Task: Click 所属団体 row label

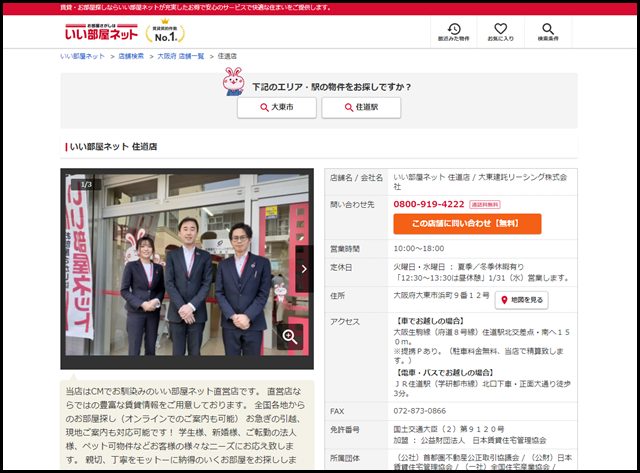Action: pos(345,458)
